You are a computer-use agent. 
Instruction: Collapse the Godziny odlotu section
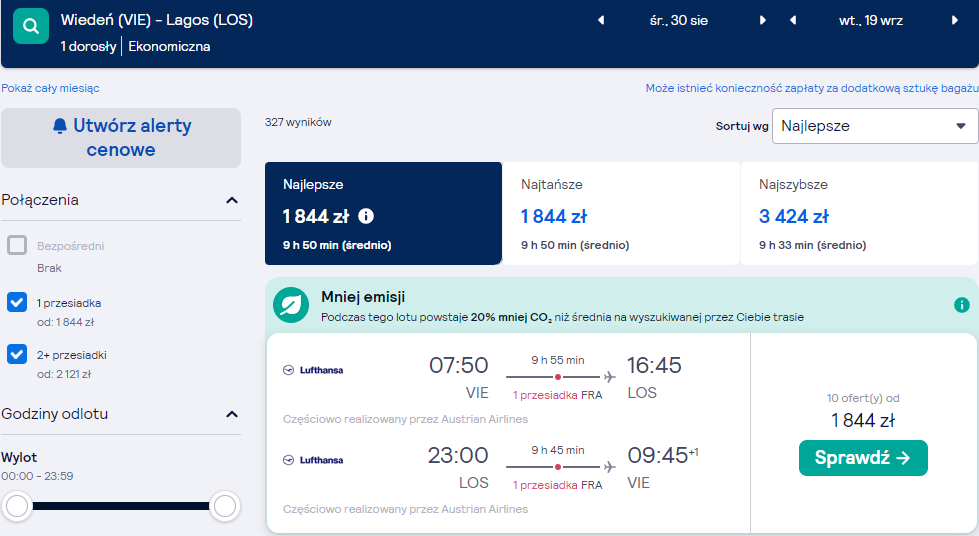coord(232,414)
